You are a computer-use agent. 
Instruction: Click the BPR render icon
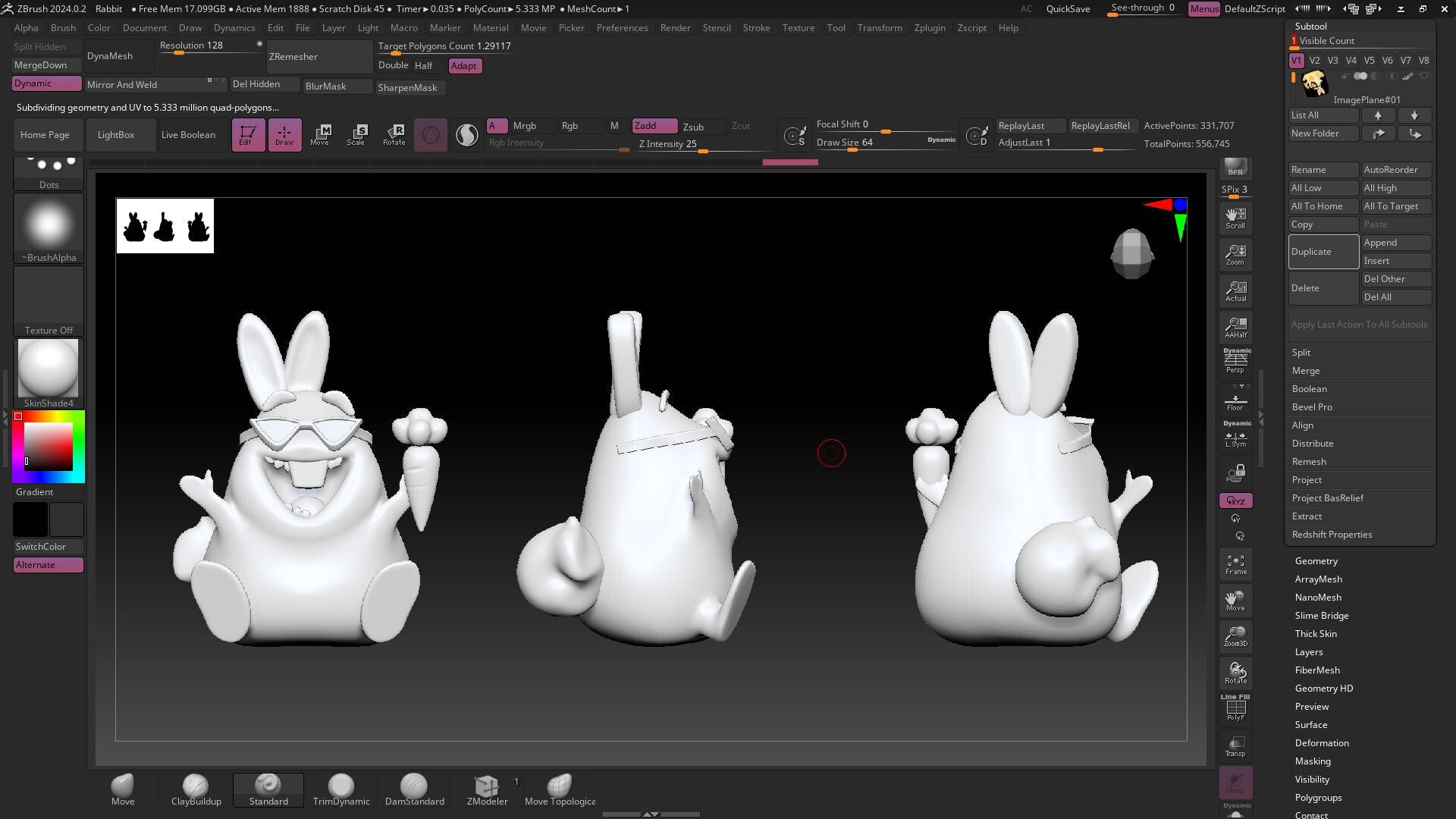tap(1235, 167)
